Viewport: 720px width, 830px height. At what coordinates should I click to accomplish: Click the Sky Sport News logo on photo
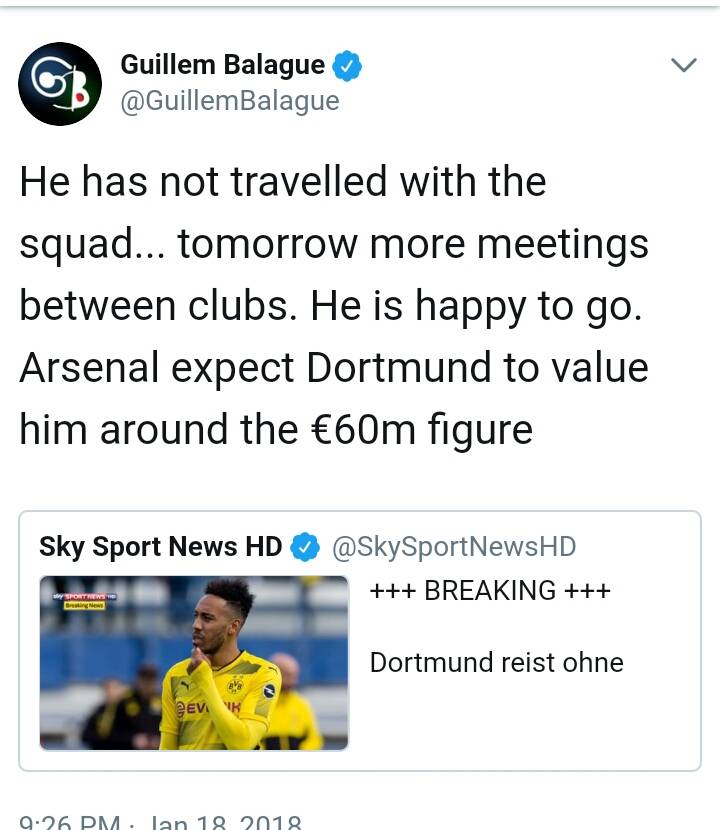pos(85,597)
